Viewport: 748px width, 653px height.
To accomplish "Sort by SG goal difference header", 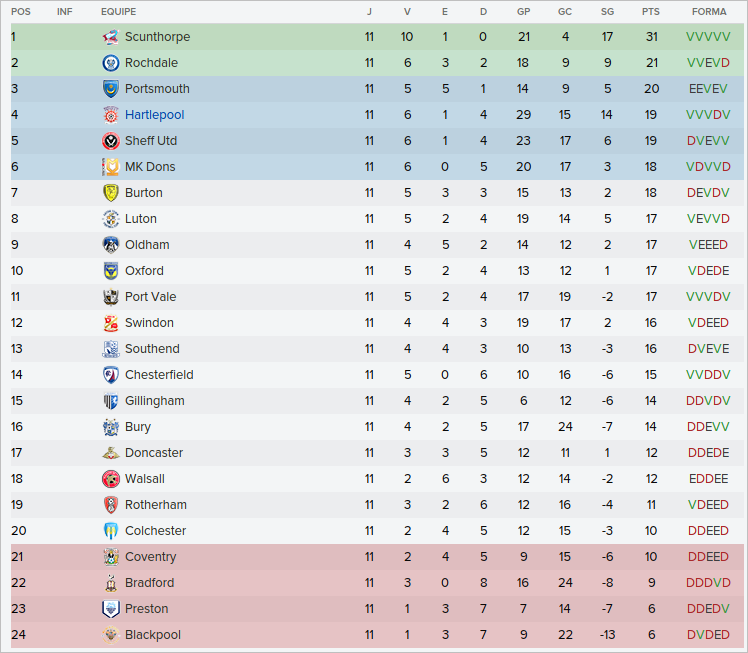I will pyautogui.click(x=608, y=11).
